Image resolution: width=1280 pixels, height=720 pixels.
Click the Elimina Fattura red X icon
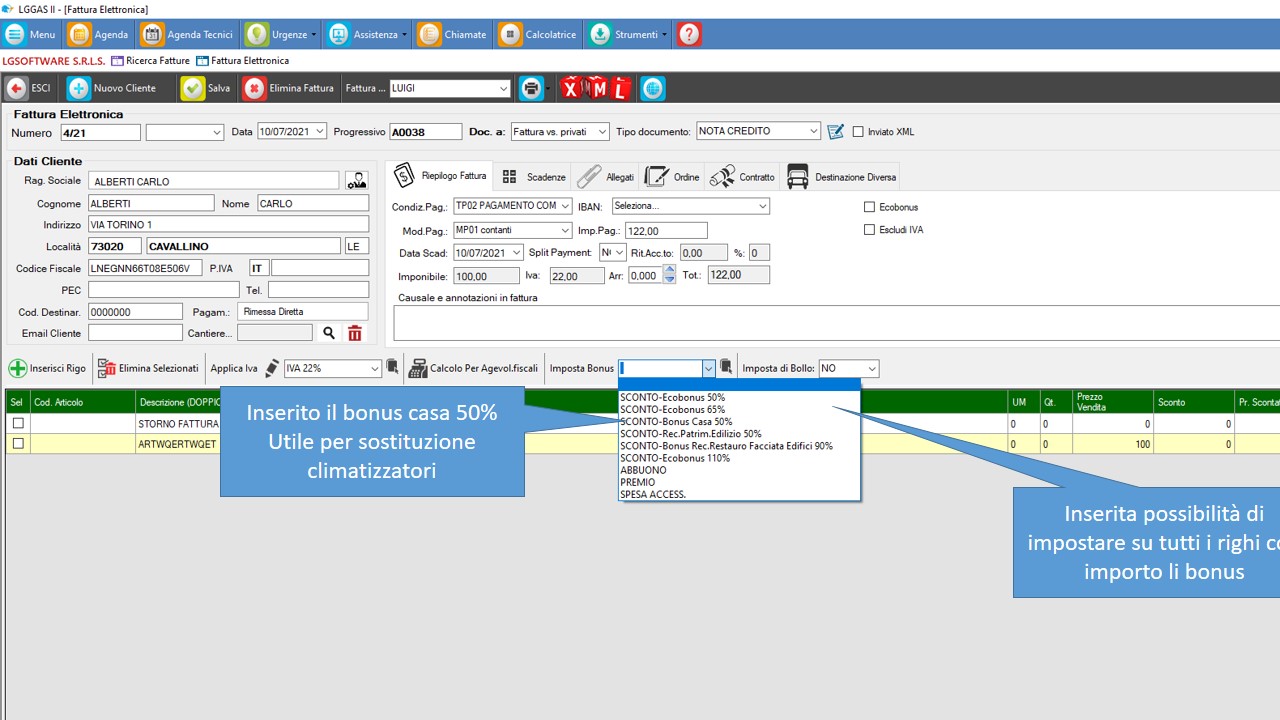[254, 88]
